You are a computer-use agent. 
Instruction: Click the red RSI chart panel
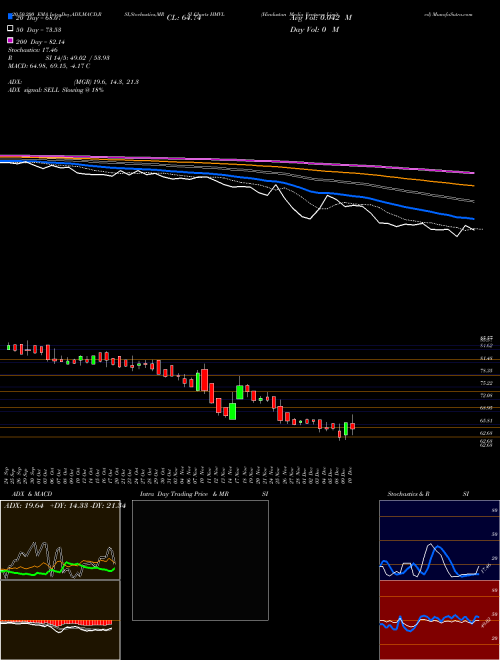click(439, 620)
